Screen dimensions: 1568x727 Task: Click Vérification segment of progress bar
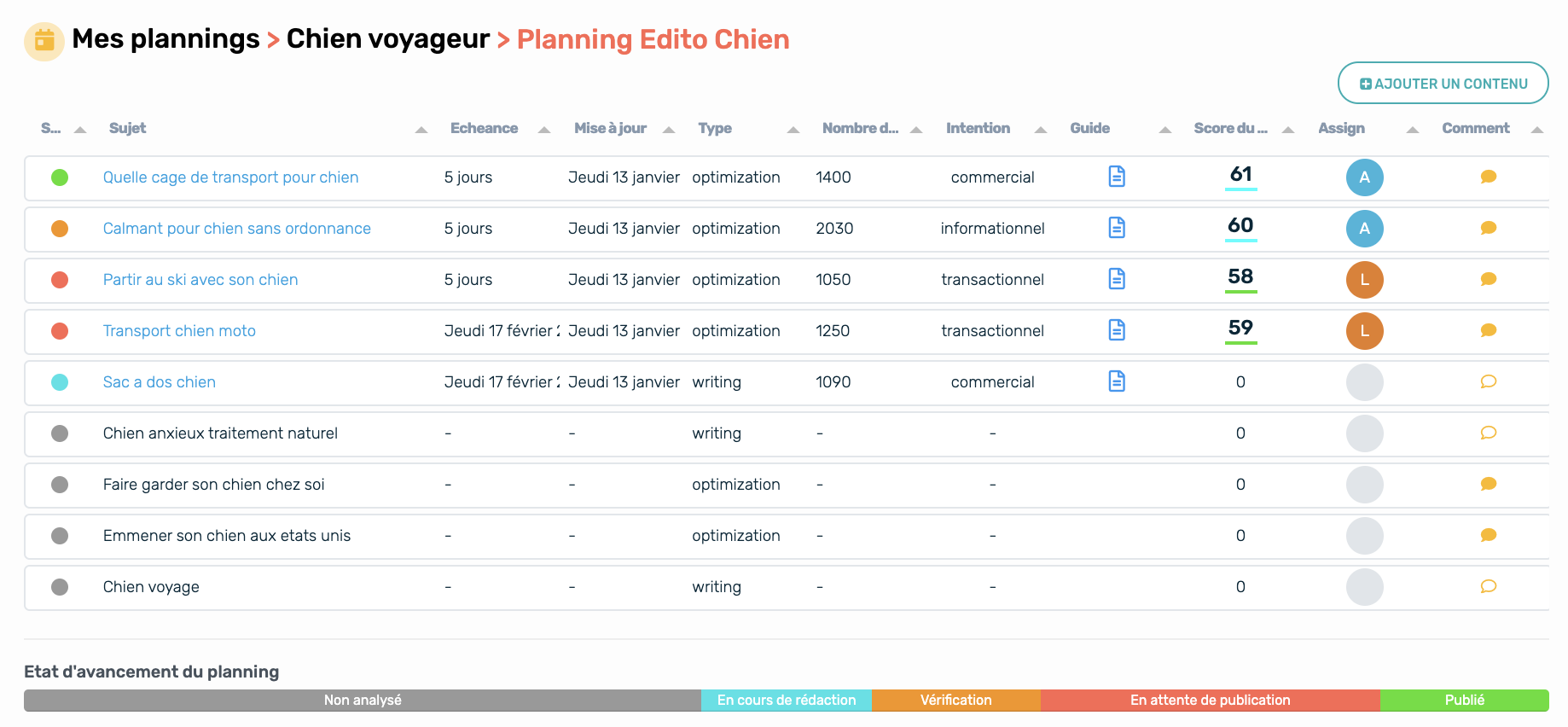(x=956, y=701)
